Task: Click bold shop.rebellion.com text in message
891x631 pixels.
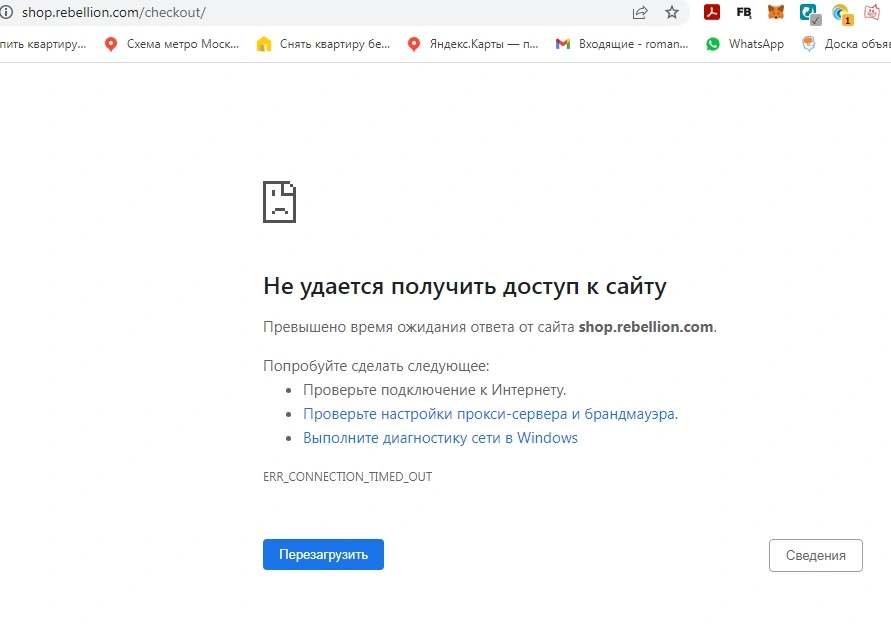Action: click(646, 327)
